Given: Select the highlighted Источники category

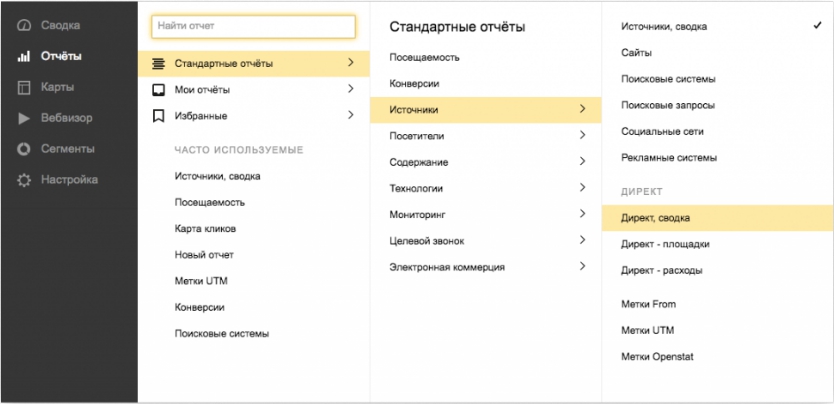Looking at the screenshot, I should (x=486, y=110).
